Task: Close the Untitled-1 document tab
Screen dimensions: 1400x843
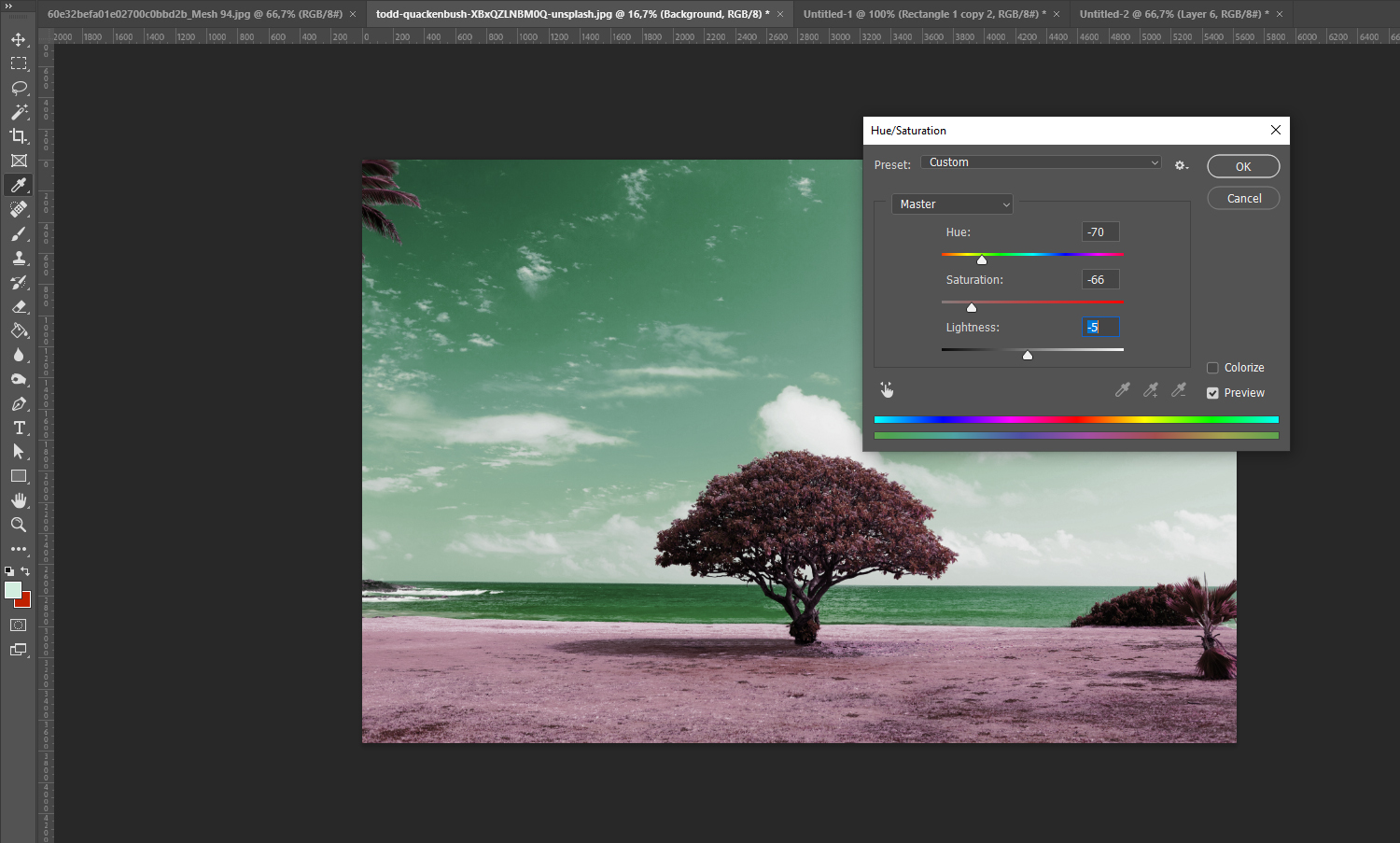Action: pos(1057,14)
